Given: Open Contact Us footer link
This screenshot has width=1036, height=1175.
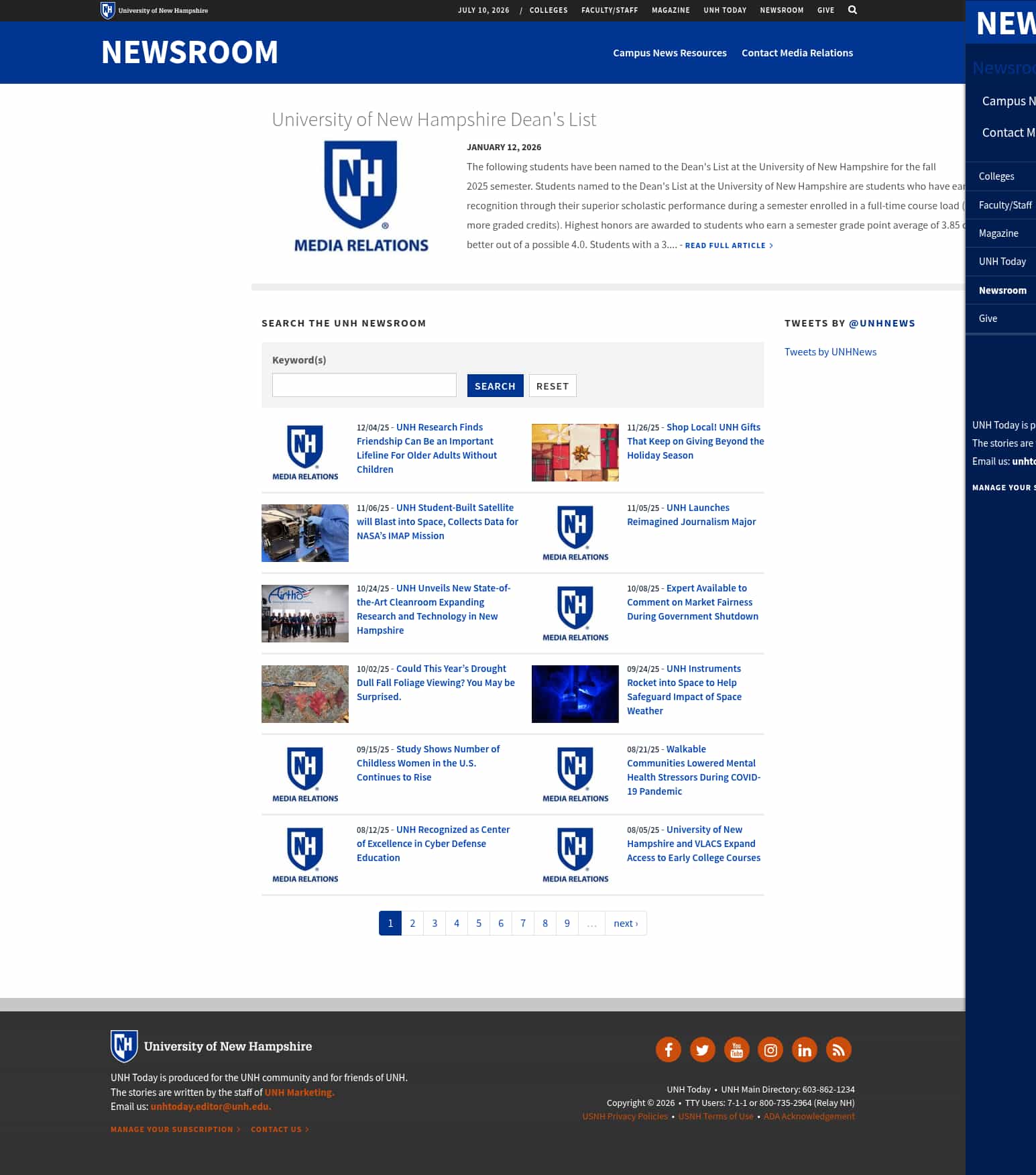Looking at the screenshot, I should tap(280, 1129).
